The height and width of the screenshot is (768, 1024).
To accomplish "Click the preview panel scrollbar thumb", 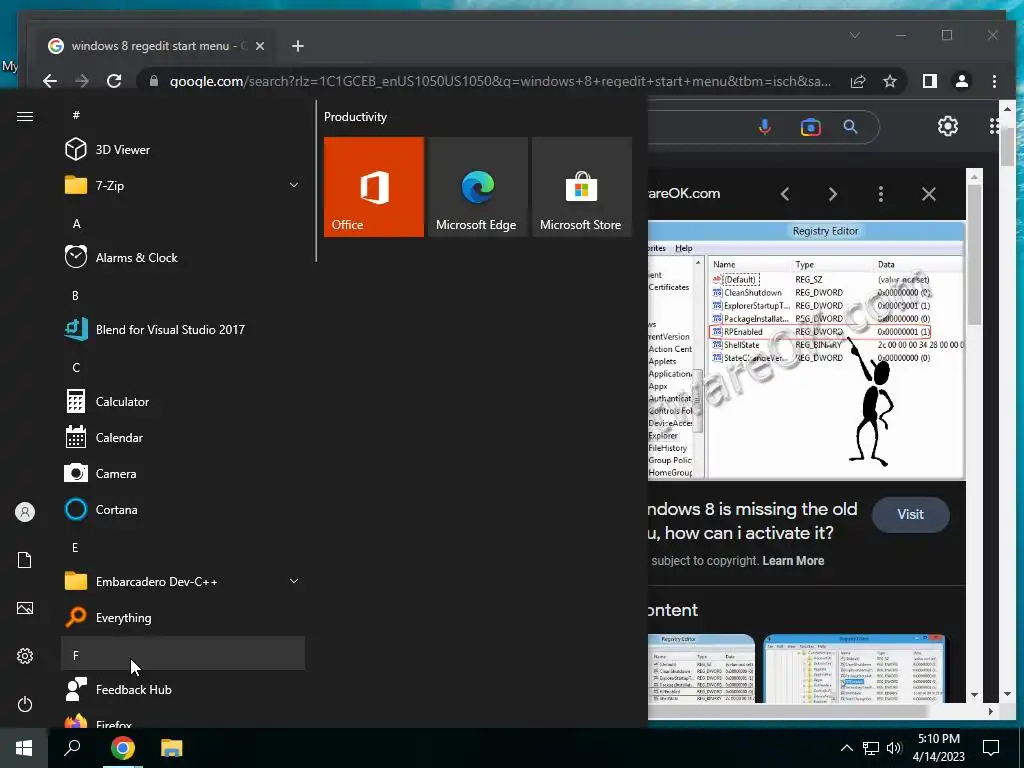I will 974,255.
